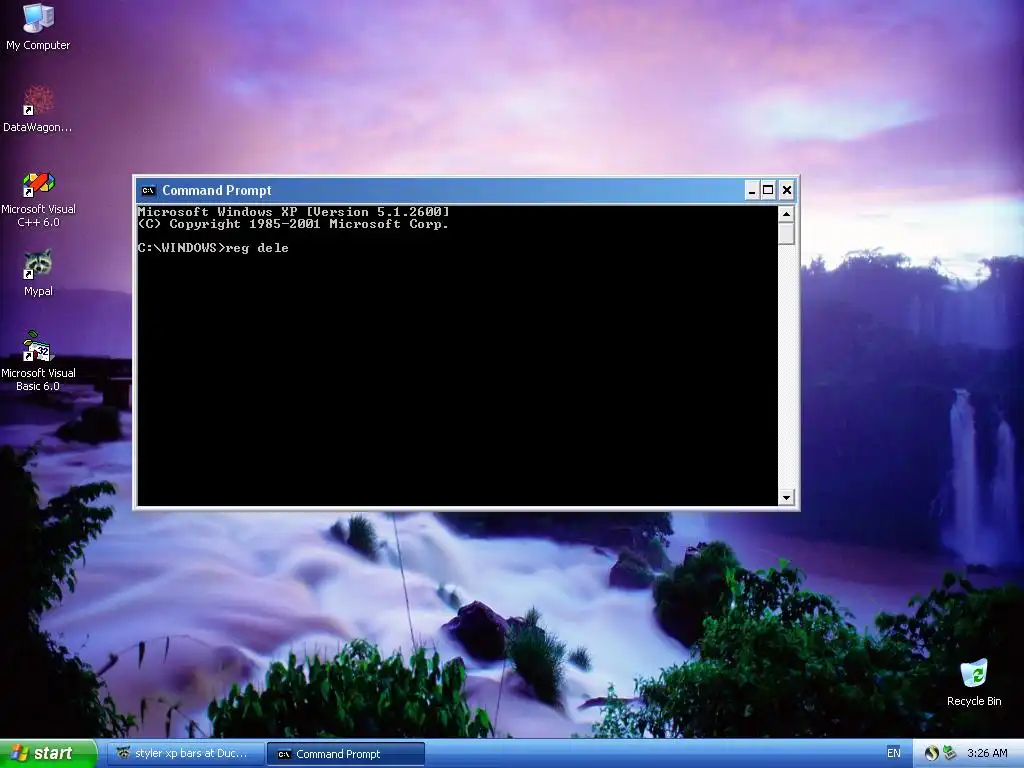
Task: Select the Recycle Bin icon
Action: pos(974,682)
